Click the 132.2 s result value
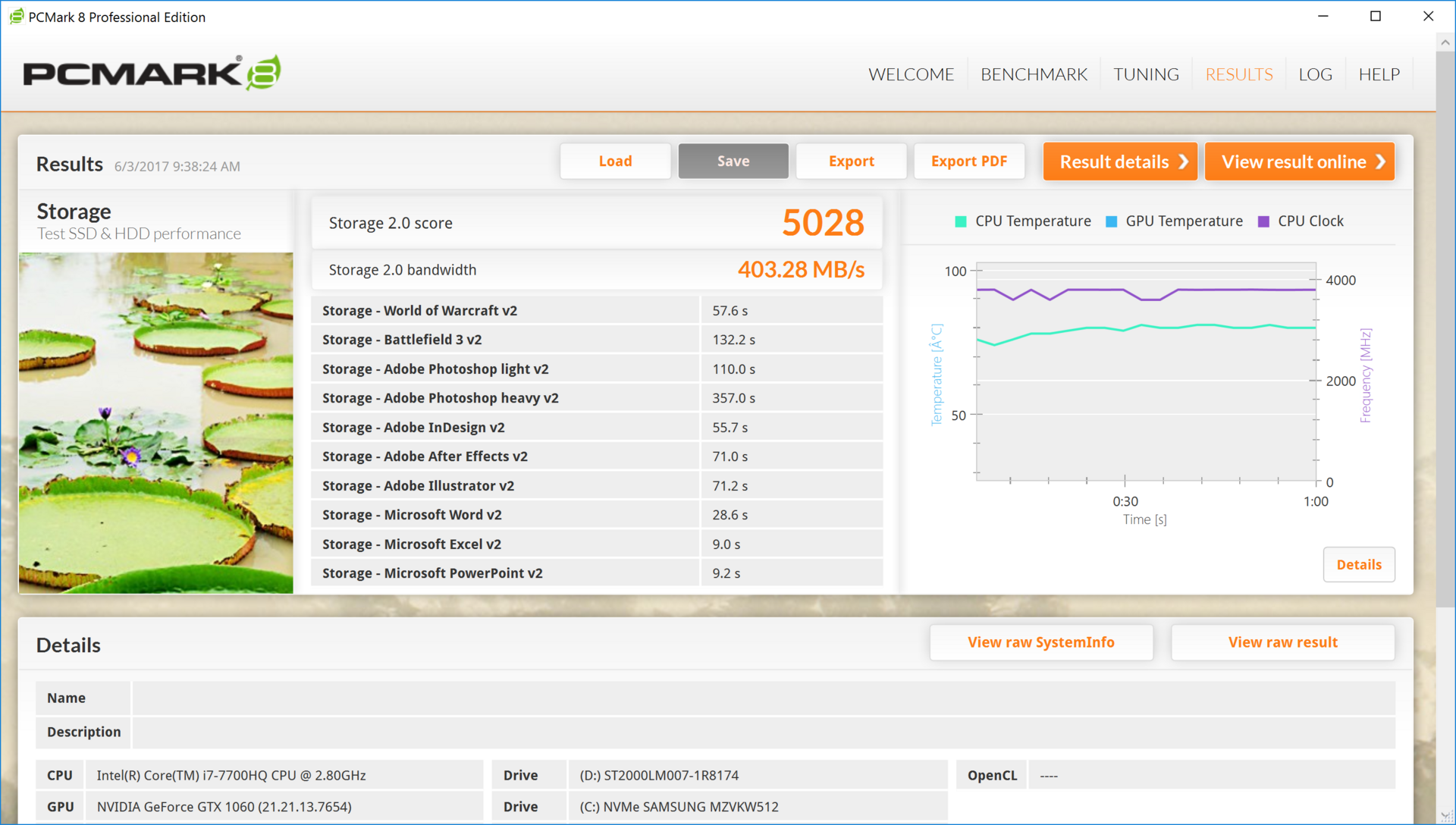Screen dimensions: 1456x825 733,340
